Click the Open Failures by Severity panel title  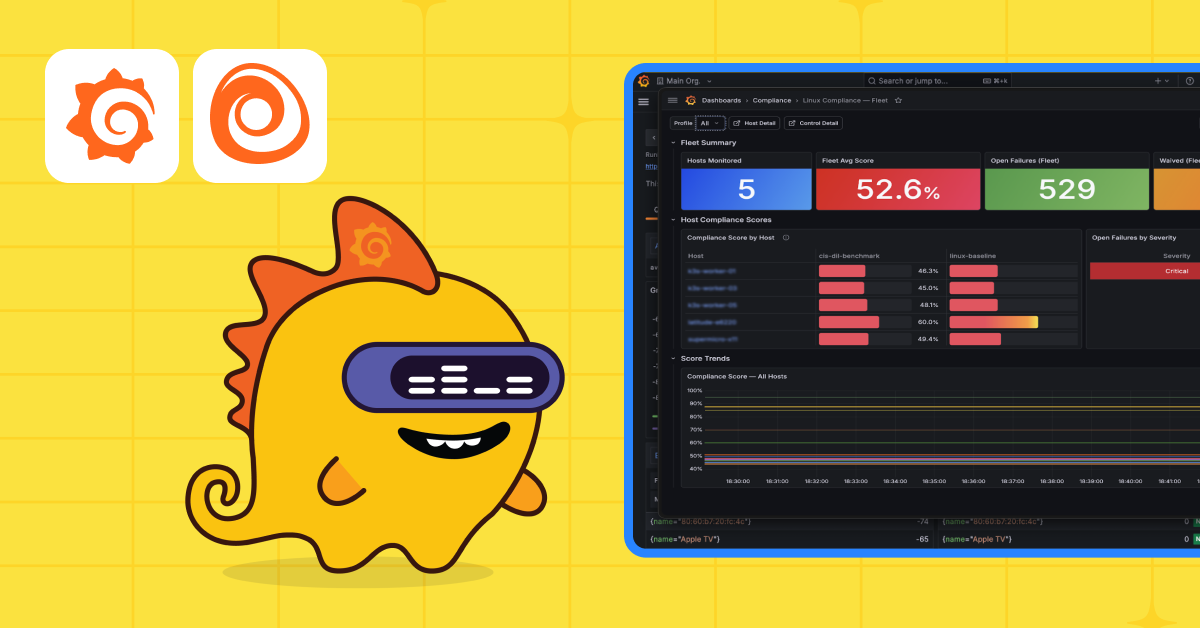coord(1134,238)
